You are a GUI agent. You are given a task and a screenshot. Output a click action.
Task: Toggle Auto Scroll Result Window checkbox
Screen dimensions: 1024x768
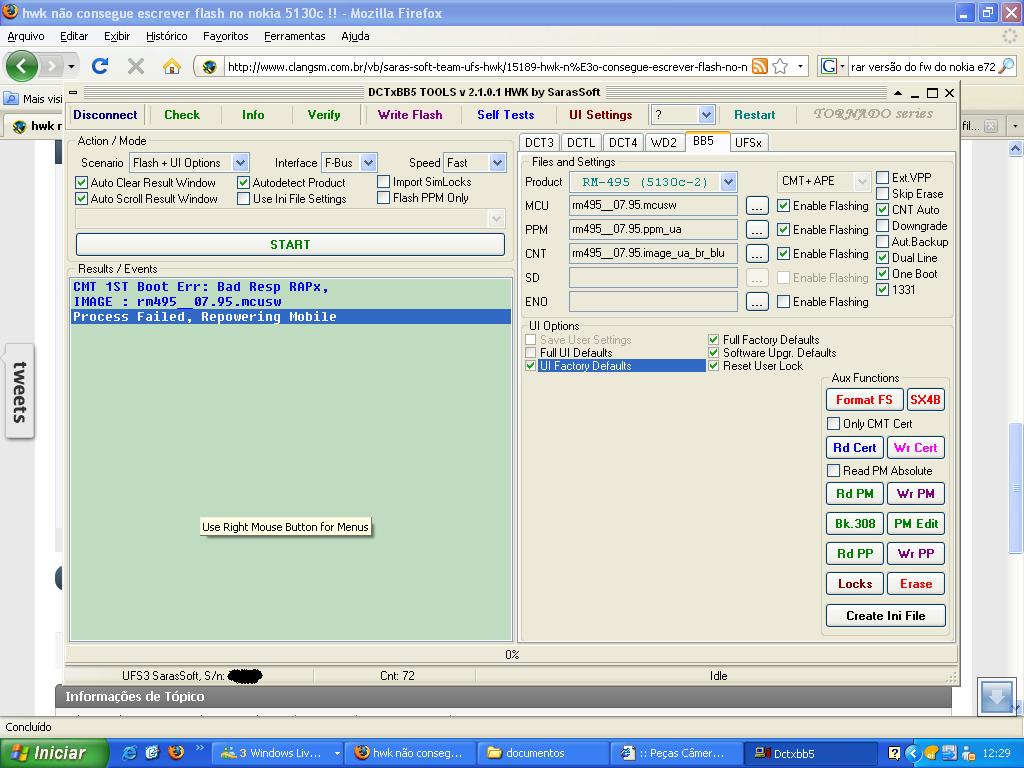point(82,199)
